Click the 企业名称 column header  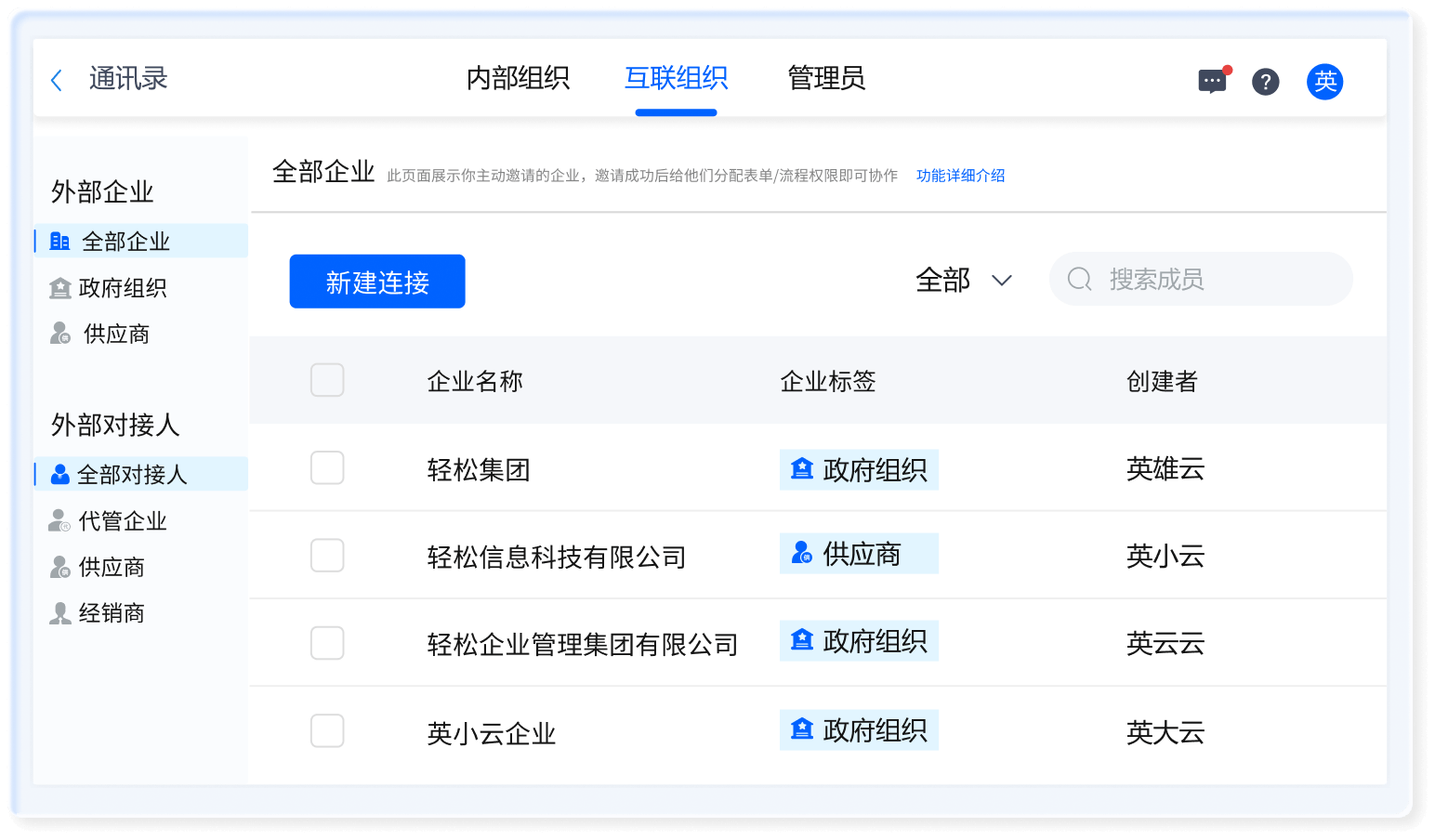point(475,381)
